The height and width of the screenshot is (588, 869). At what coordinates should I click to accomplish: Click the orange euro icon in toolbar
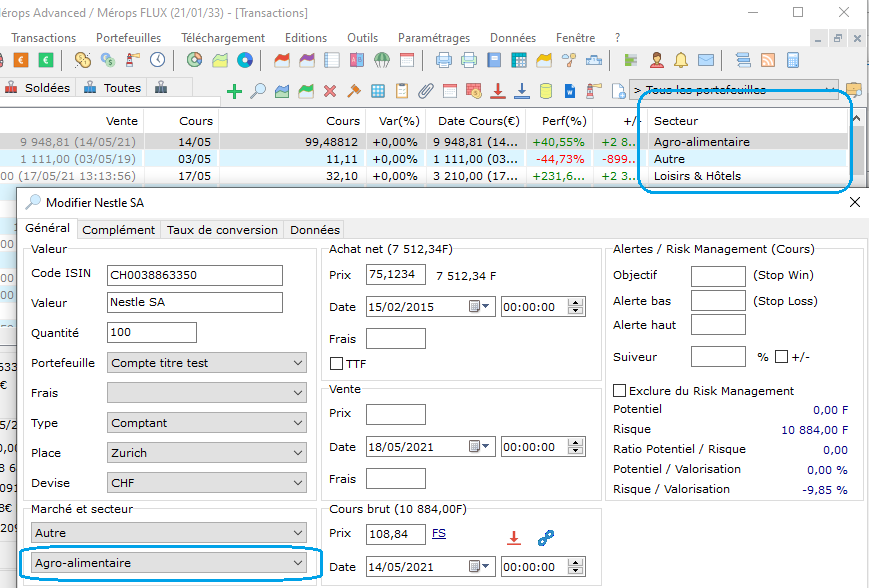coord(21,60)
